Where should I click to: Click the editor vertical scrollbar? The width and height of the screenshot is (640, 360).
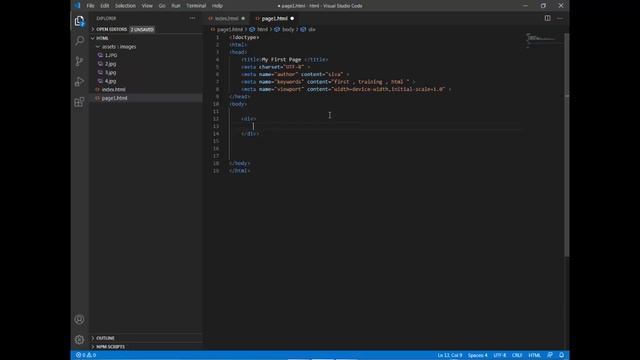(567, 144)
